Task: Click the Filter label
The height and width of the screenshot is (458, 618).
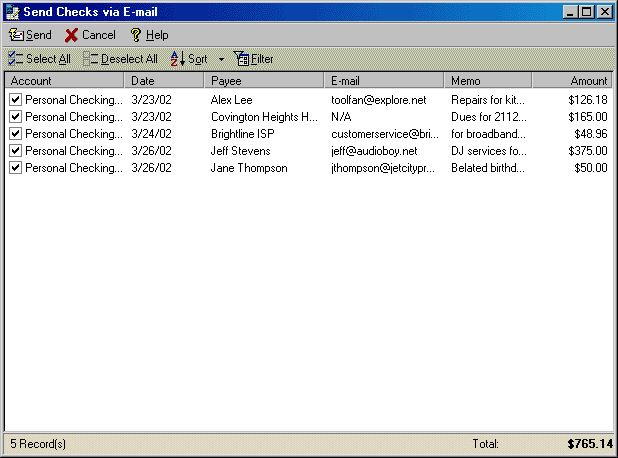Action: [x=262, y=59]
